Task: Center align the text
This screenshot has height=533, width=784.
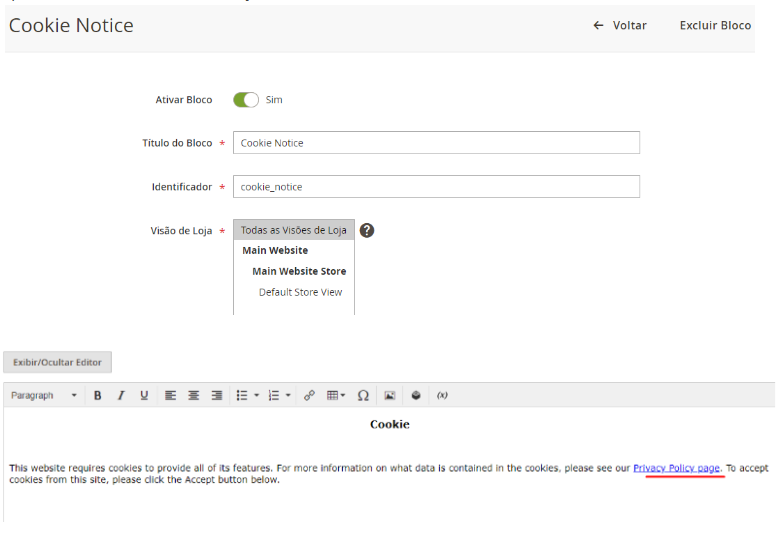Action: click(x=194, y=396)
